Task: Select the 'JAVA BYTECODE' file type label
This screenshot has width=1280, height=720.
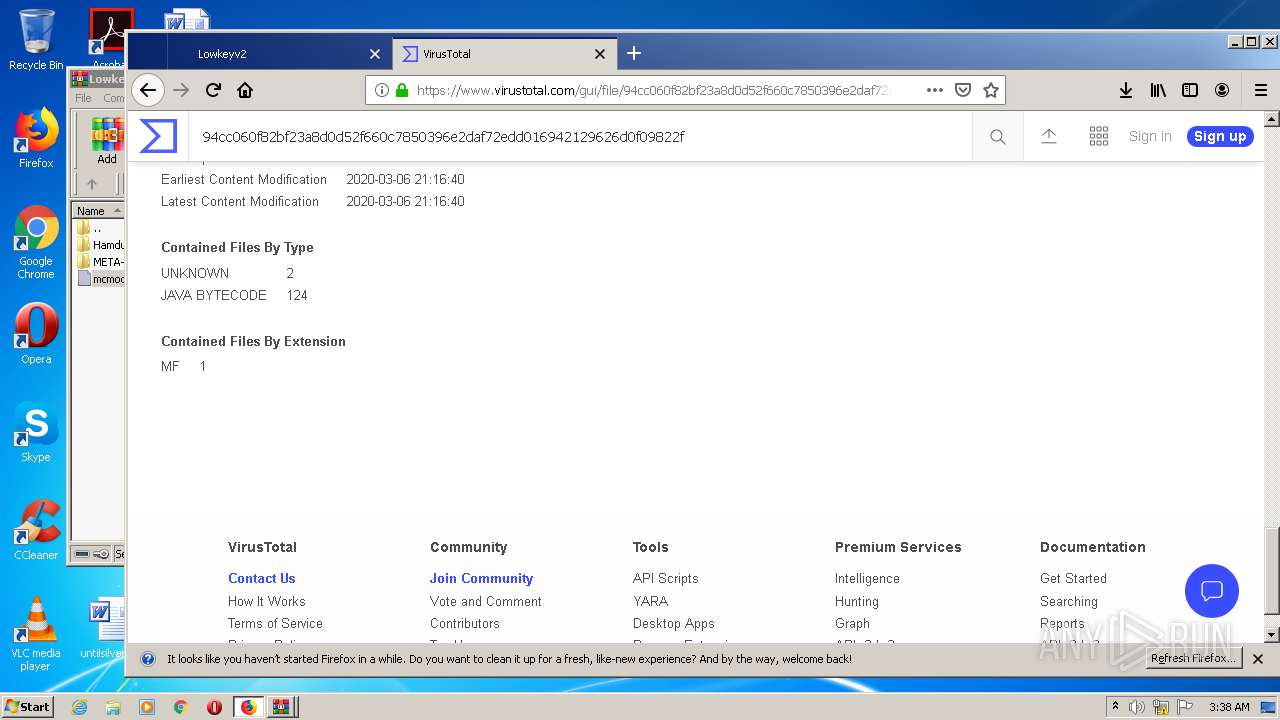Action: coord(214,295)
